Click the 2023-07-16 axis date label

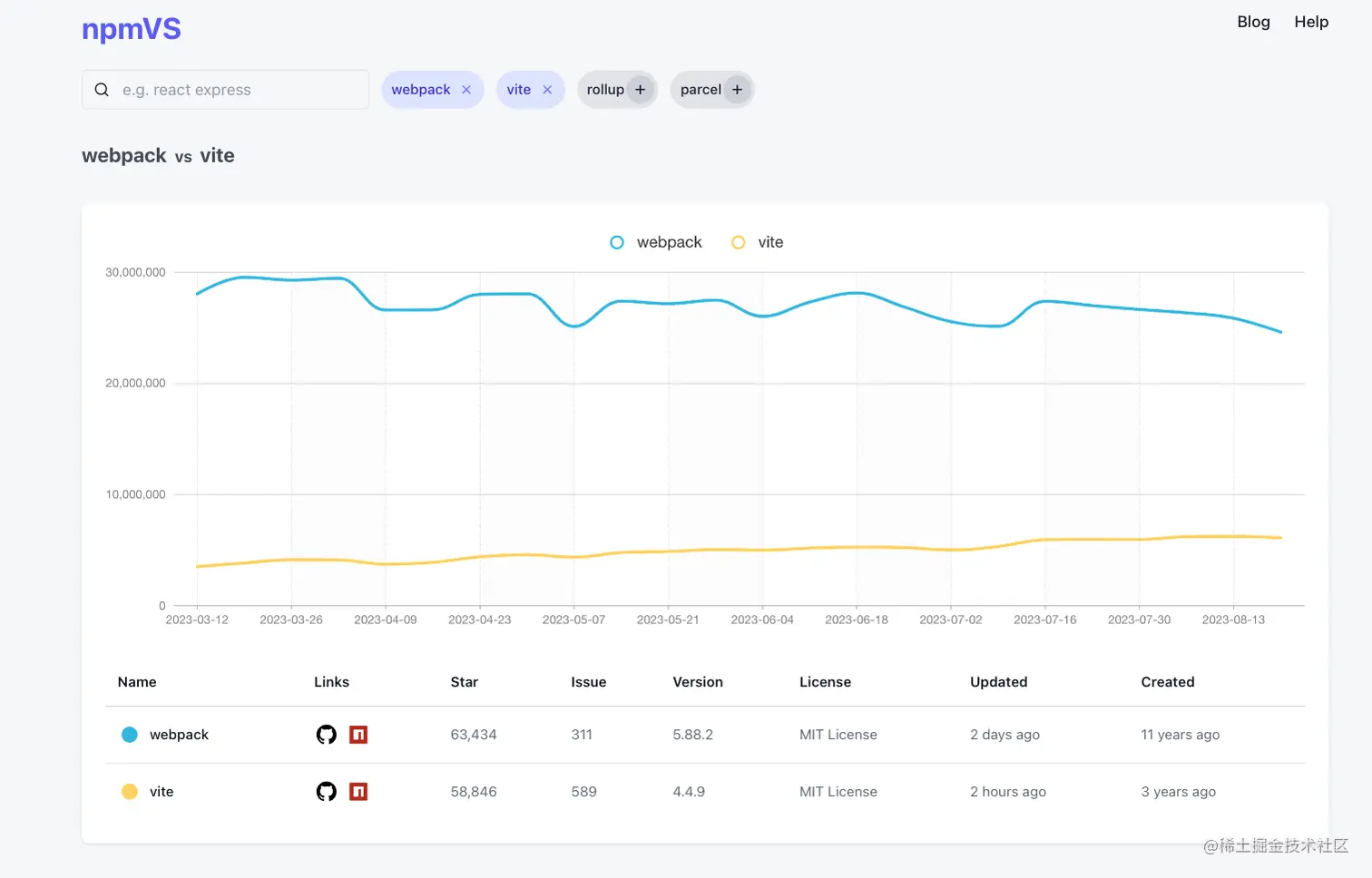point(1045,619)
